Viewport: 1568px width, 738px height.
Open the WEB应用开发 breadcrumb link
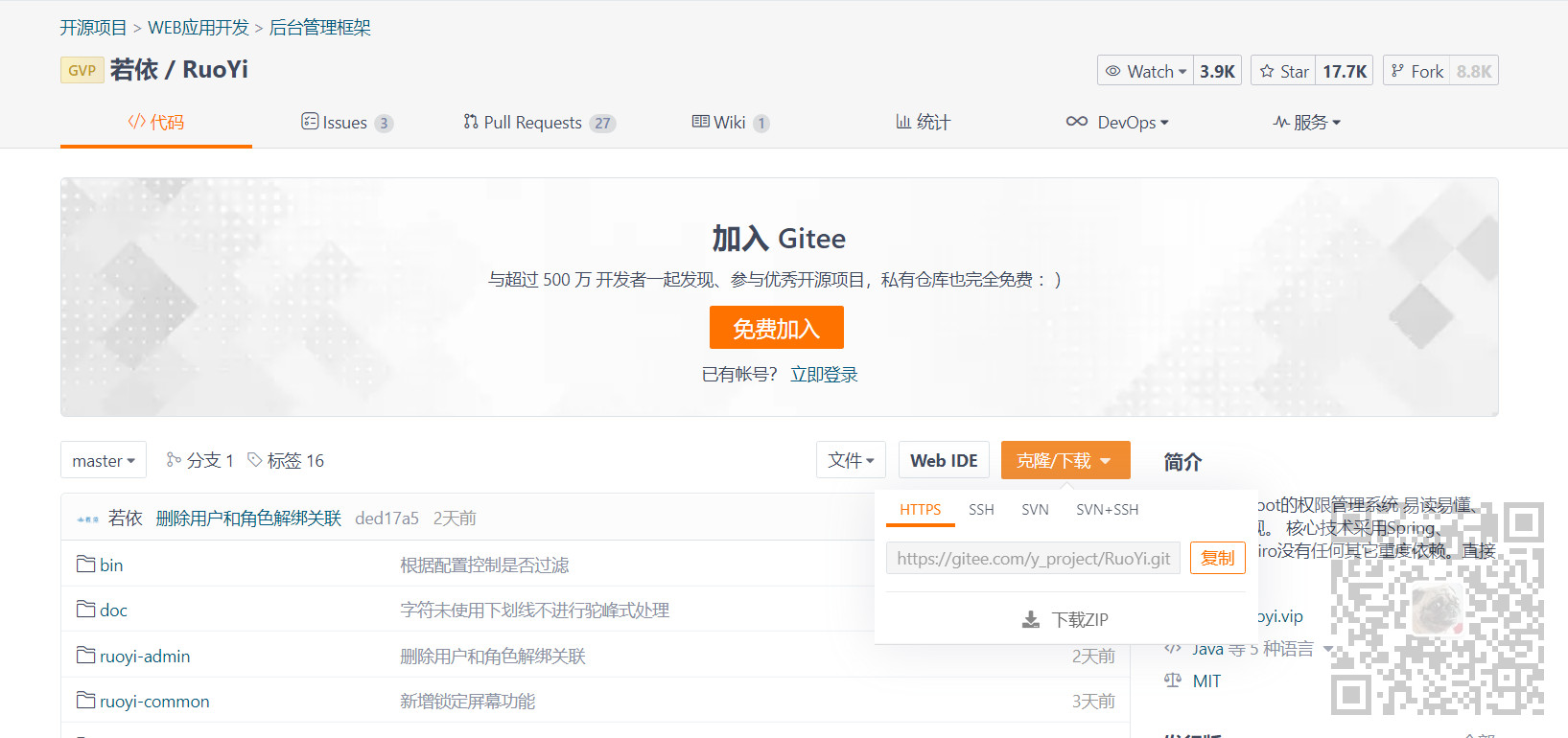199,28
